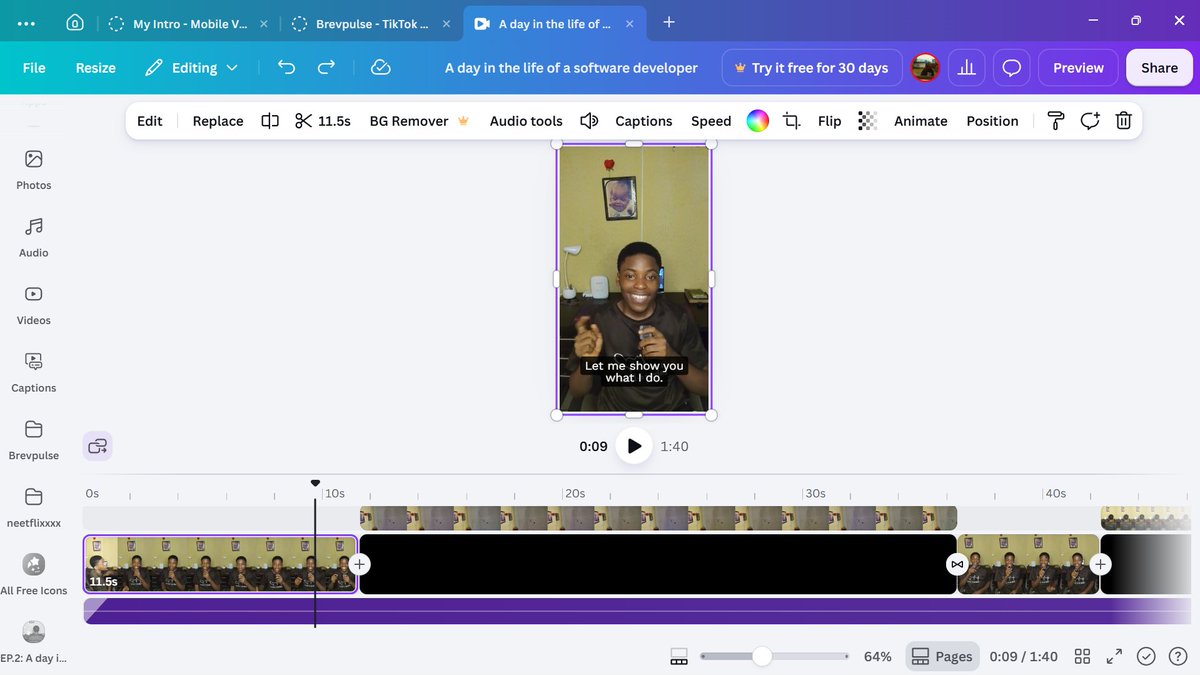The width and height of the screenshot is (1200, 675).
Task: Play the video from 0:09
Action: point(634,446)
